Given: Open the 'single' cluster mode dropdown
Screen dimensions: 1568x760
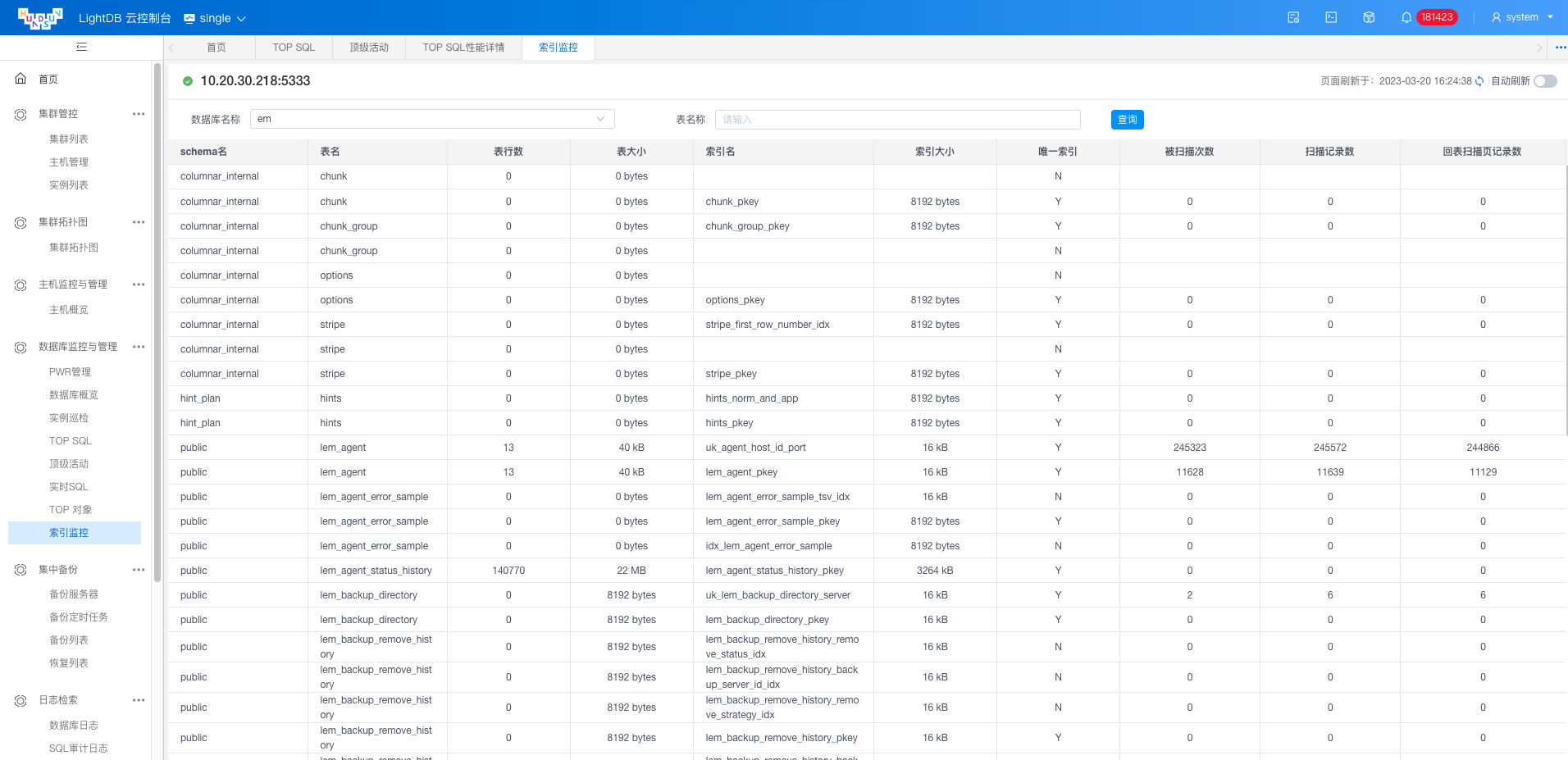Looking at the screenshot, I should pos(215,18).
